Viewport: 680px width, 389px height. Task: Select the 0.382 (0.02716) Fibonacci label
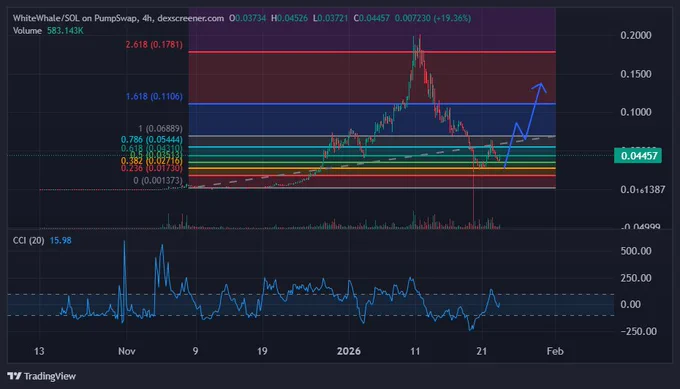pos(151,161)
